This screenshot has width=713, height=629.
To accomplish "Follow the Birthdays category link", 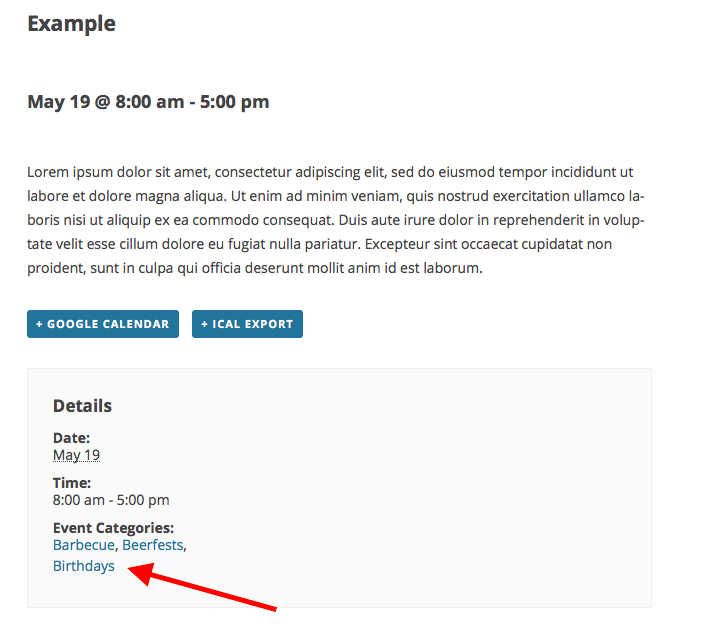I will (x=84, y=566).
